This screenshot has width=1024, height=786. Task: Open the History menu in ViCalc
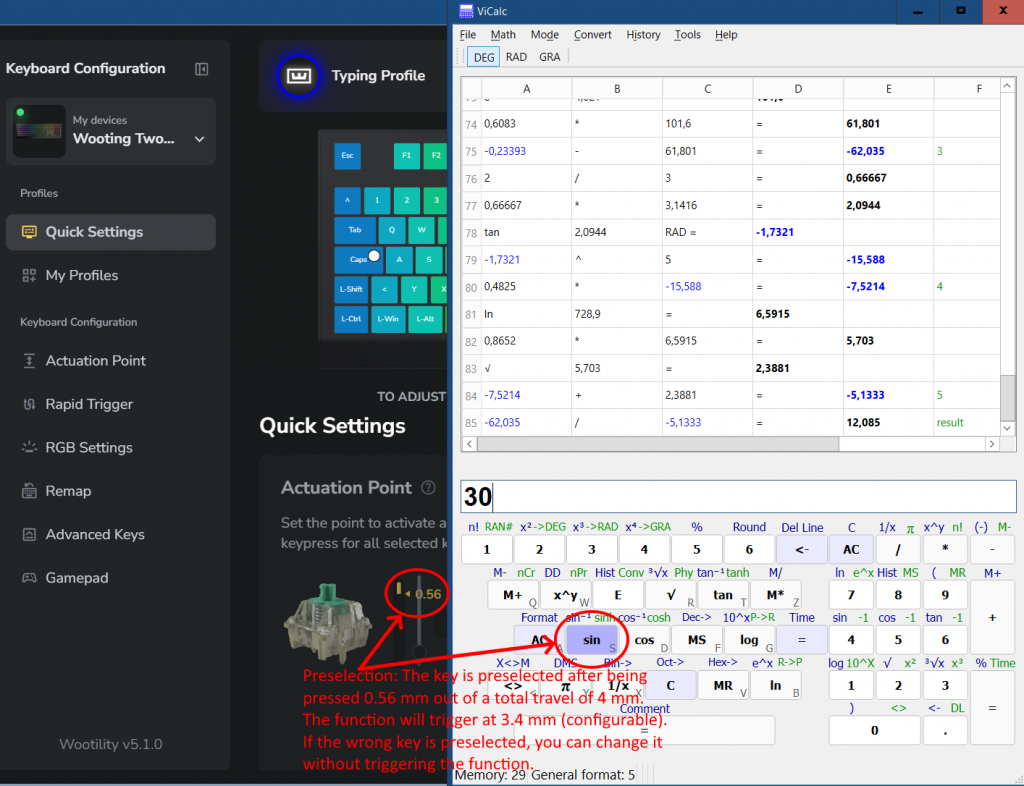[643, 34]
